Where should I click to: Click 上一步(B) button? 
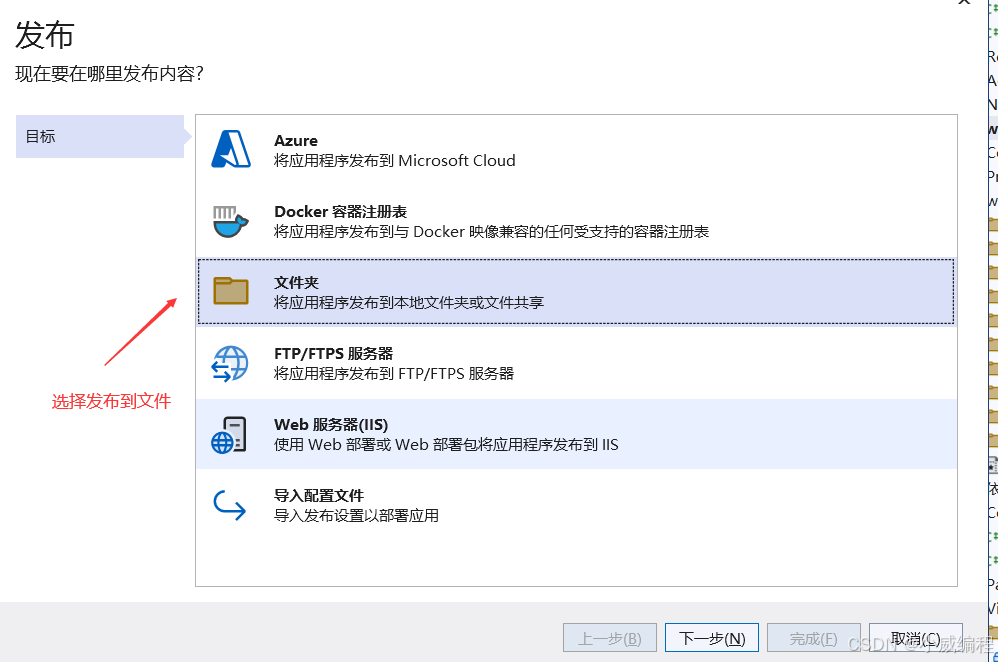610,638
